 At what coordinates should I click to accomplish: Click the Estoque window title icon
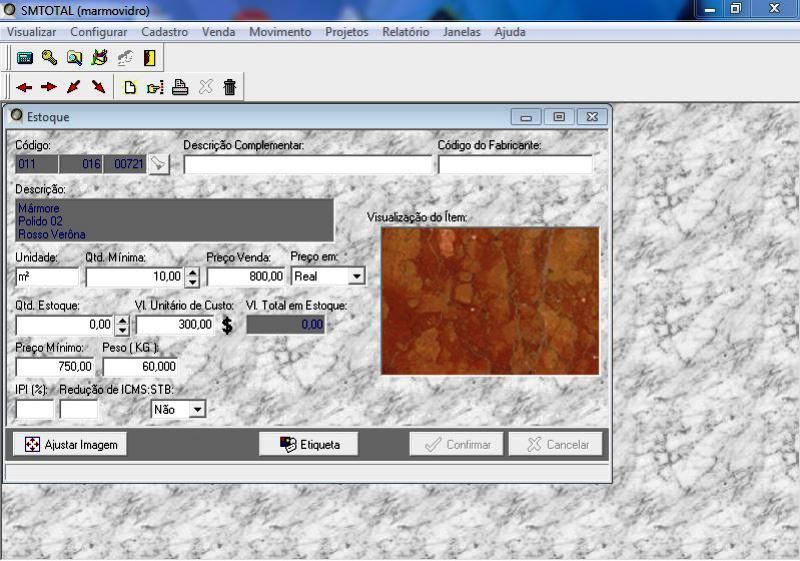pyautogui.click(x=16, y=115)
